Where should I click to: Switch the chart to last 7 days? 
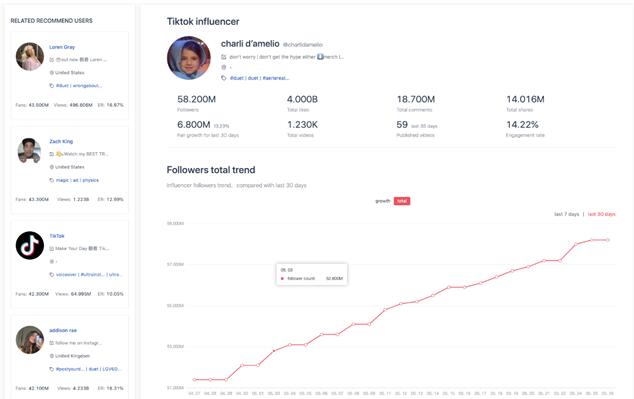[566, 214]
